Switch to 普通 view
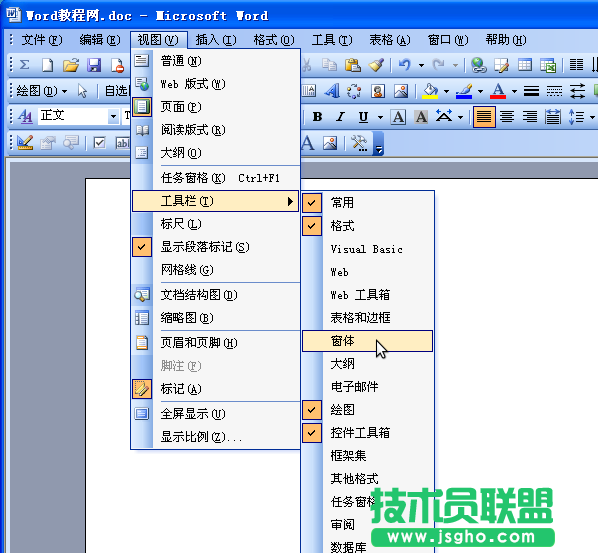This screenshot has width=598, height=553. pos(215,61)
